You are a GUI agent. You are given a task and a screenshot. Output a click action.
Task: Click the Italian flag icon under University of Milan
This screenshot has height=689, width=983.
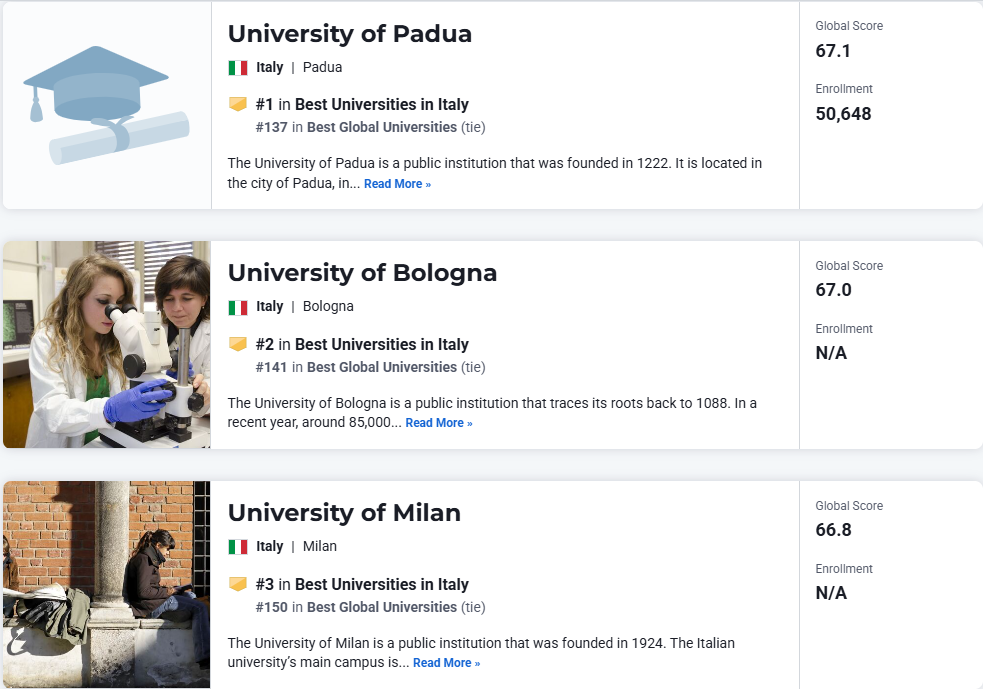point(238,547)
